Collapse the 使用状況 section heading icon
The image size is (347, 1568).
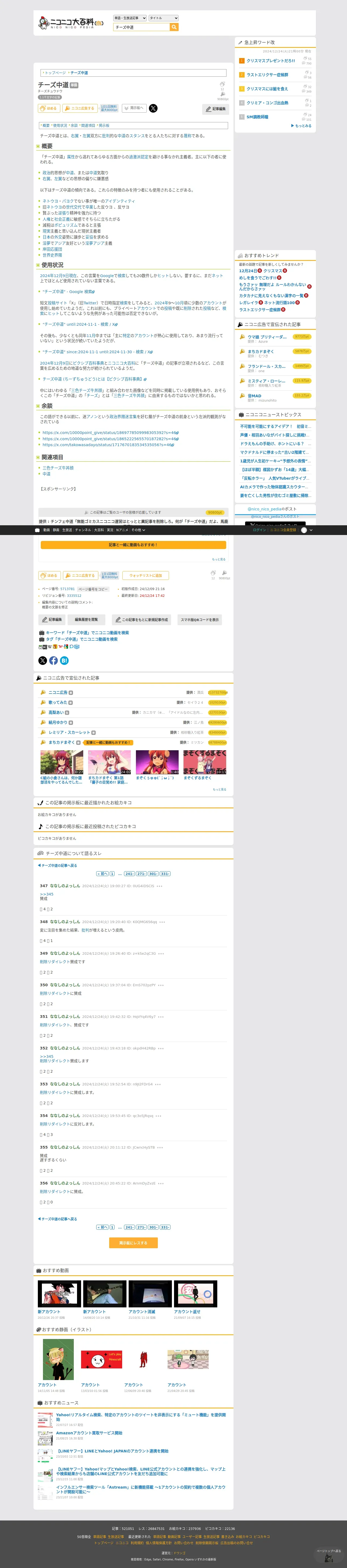[38, 265]
